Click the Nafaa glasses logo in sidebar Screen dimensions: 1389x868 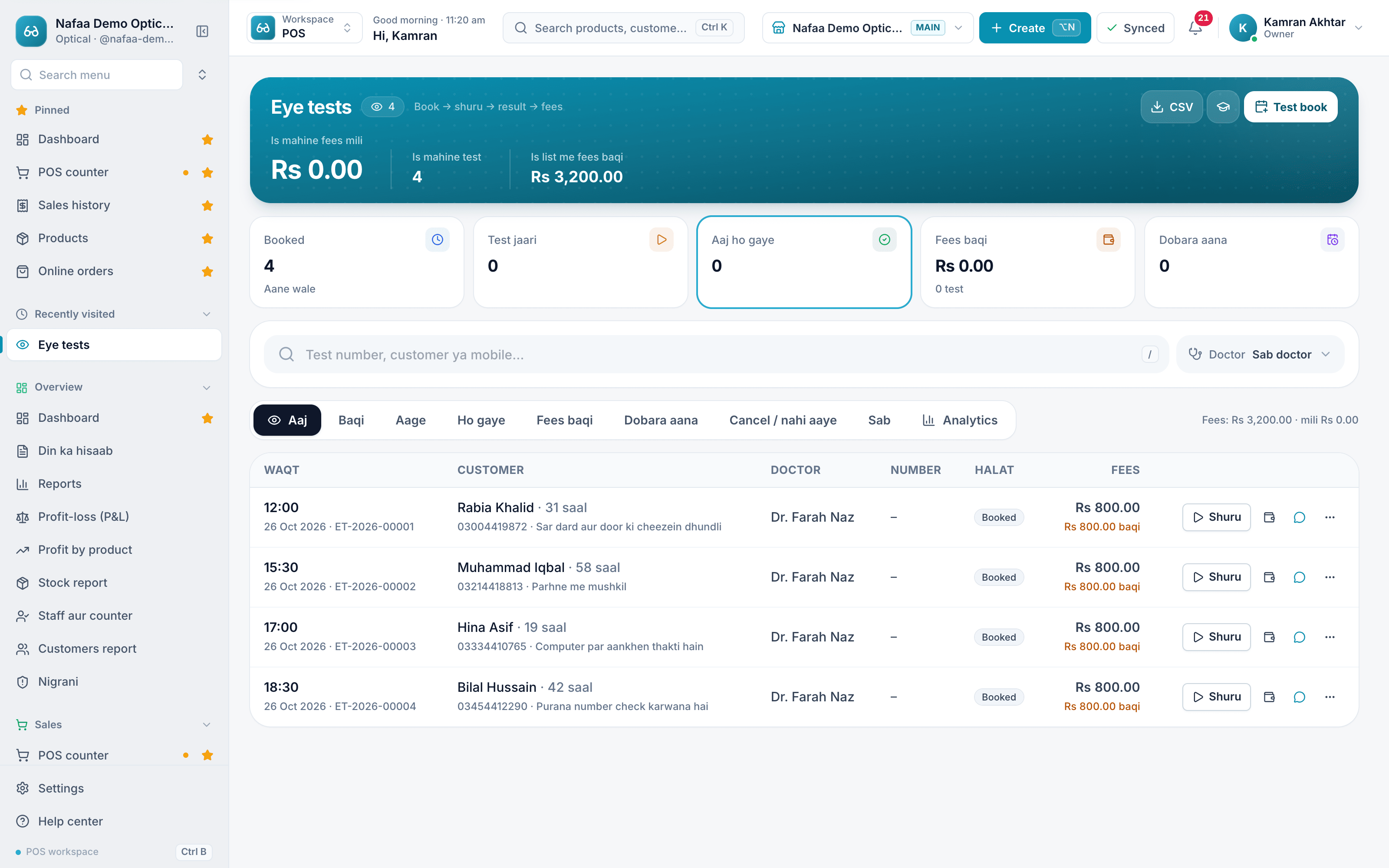click(31, 31)
